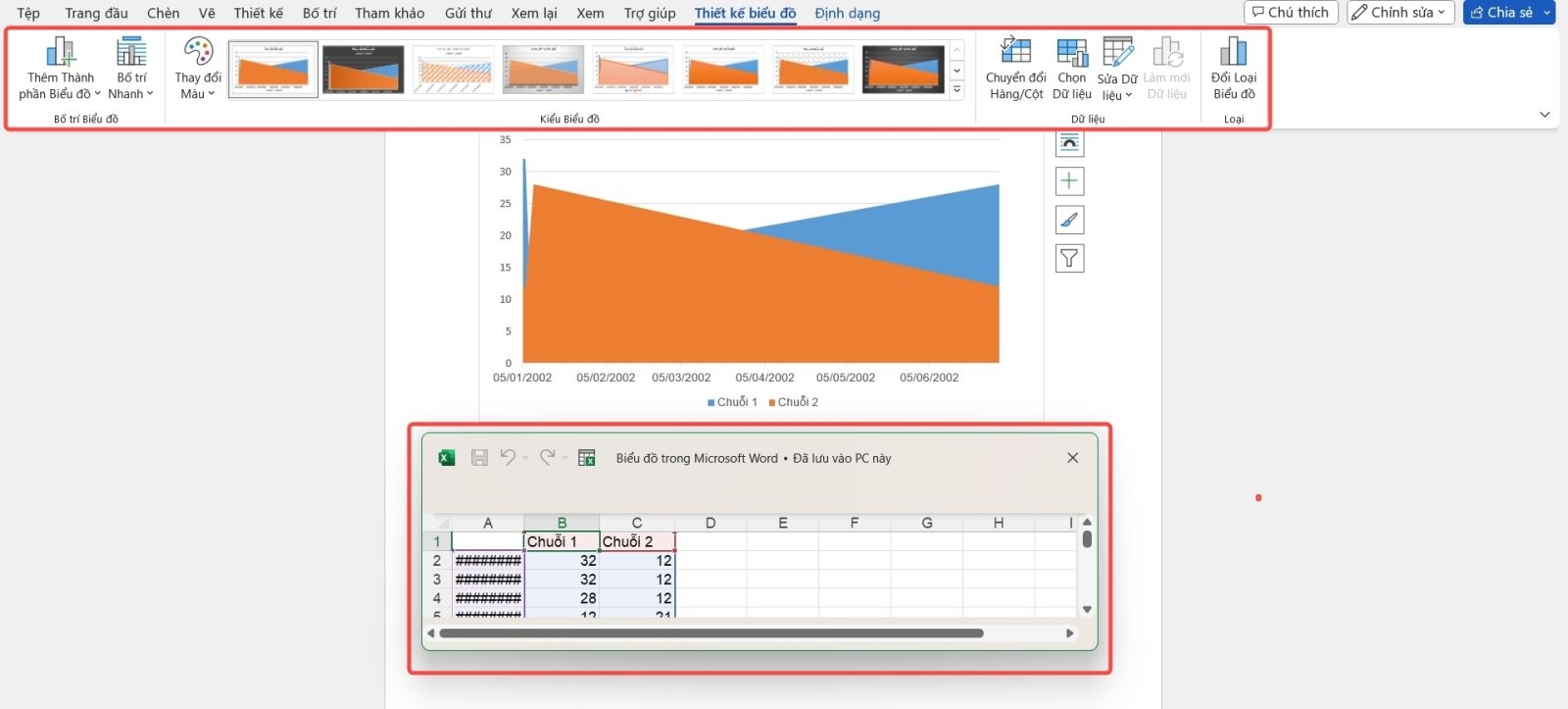Click Edit Data in Excel icon
Image resolution: width=1568 pixels, height=709 pixels.
click(587, 457)
